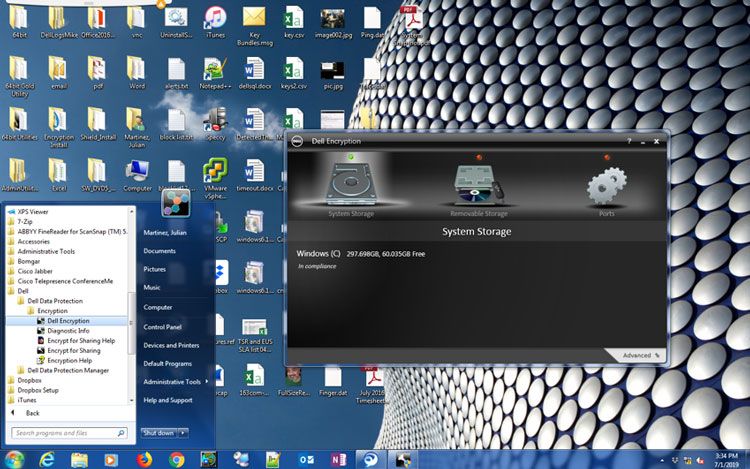
Task: Select the System Storage drive icon
Action: [x=351, y=185]
